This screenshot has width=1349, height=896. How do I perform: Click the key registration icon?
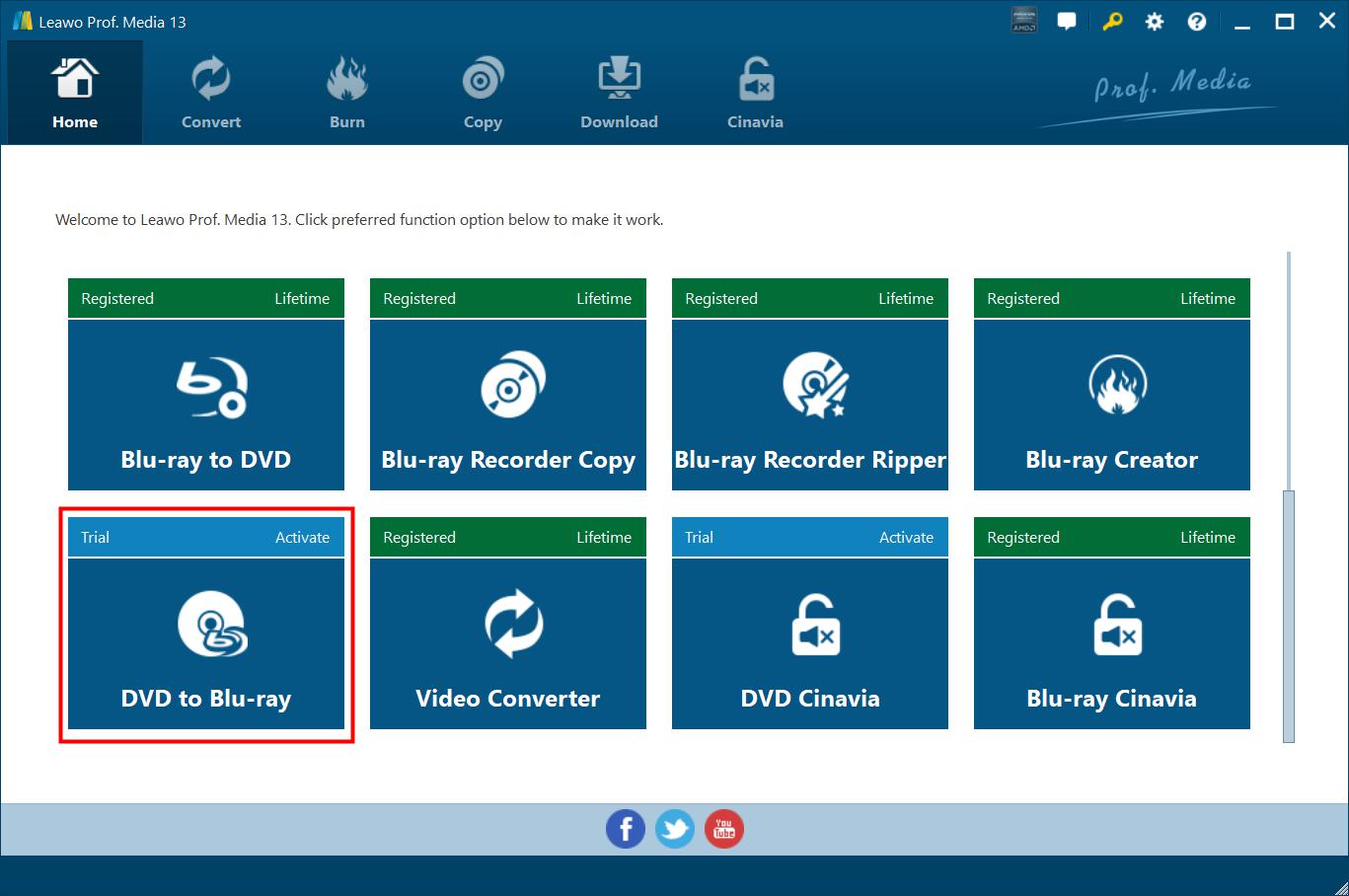point(1112,22)
